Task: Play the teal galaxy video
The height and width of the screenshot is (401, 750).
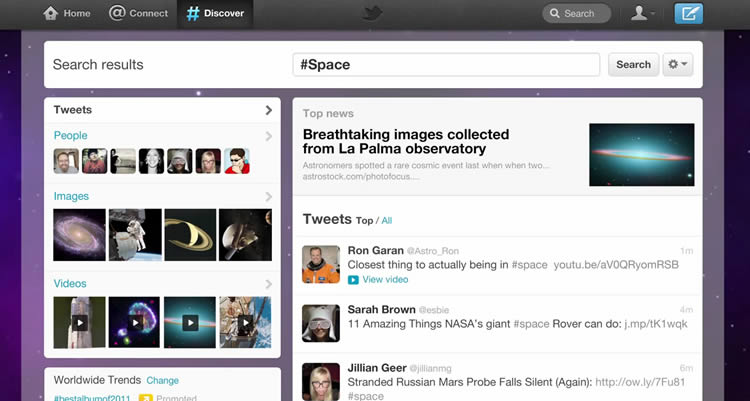Action: click(190, 323)
